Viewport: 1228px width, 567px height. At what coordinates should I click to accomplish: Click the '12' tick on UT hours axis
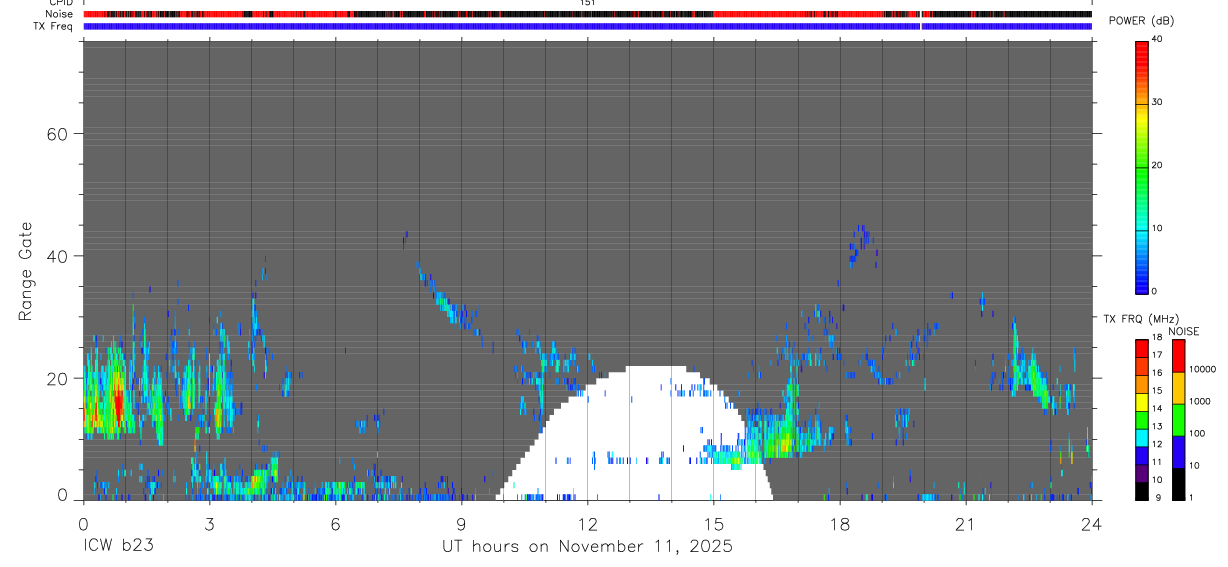tap(587, 523)
